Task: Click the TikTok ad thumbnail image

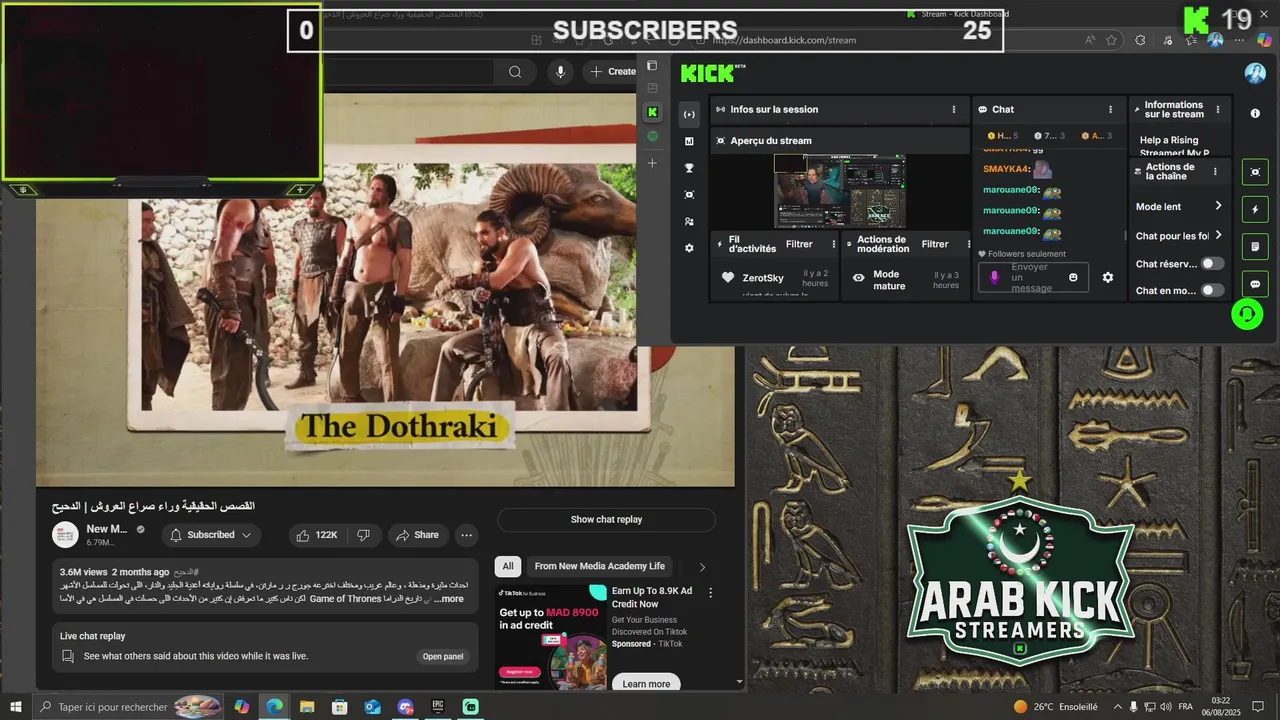Action: (x=550, y=637)
